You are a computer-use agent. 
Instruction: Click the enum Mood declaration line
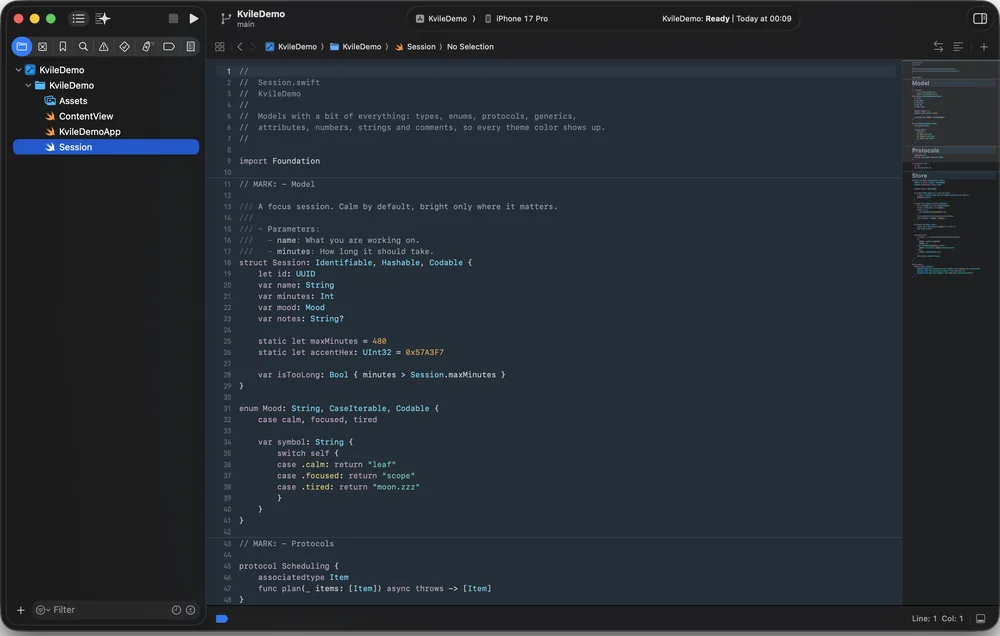point(339,409)
